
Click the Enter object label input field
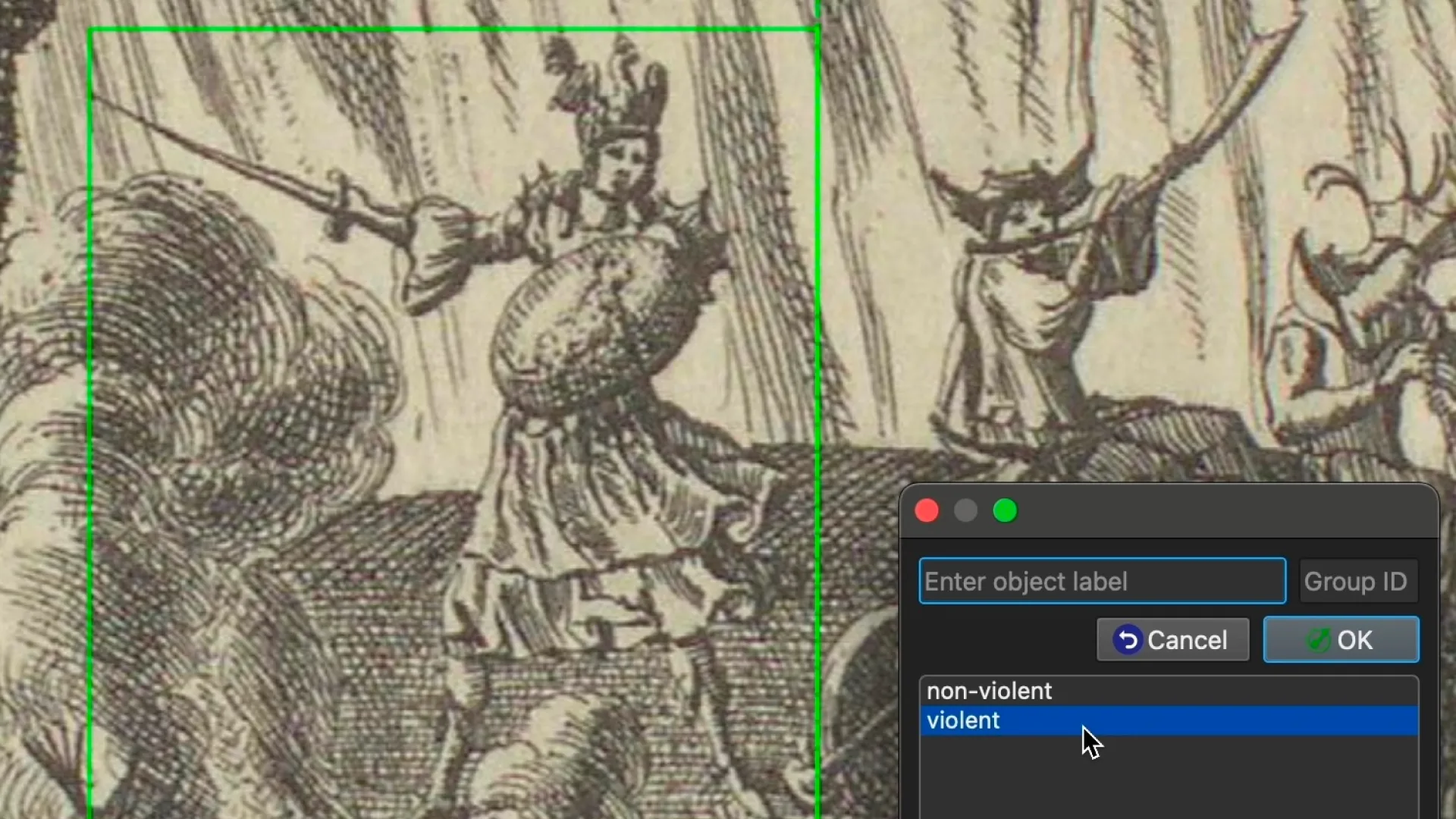[1102, 581]
